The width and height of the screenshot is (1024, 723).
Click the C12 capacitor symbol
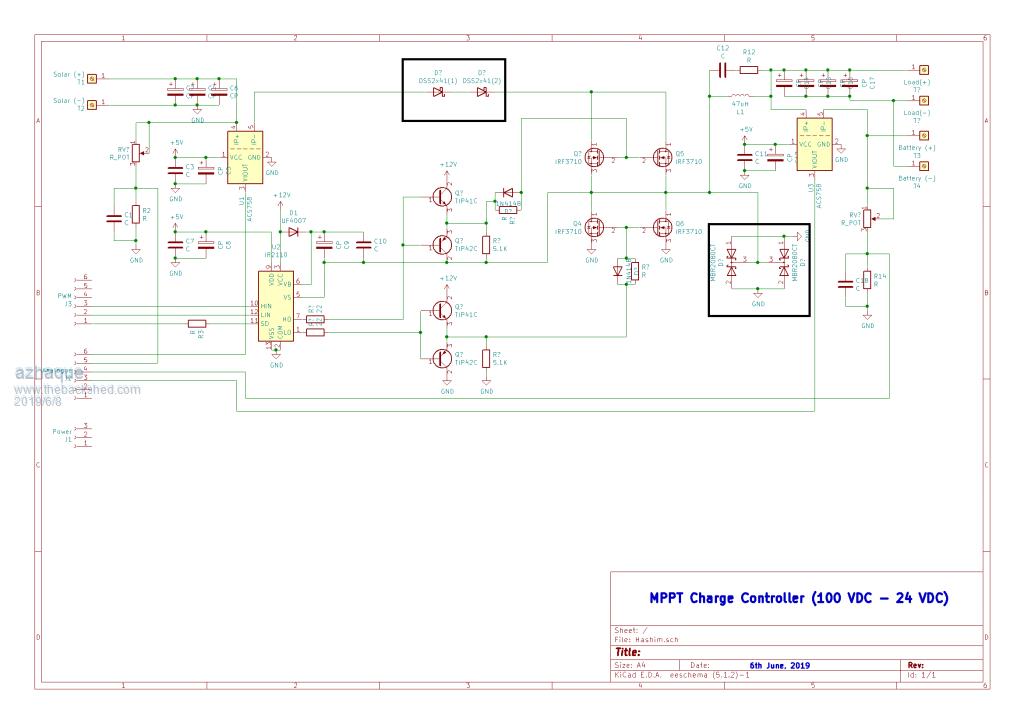pos(721,70)
